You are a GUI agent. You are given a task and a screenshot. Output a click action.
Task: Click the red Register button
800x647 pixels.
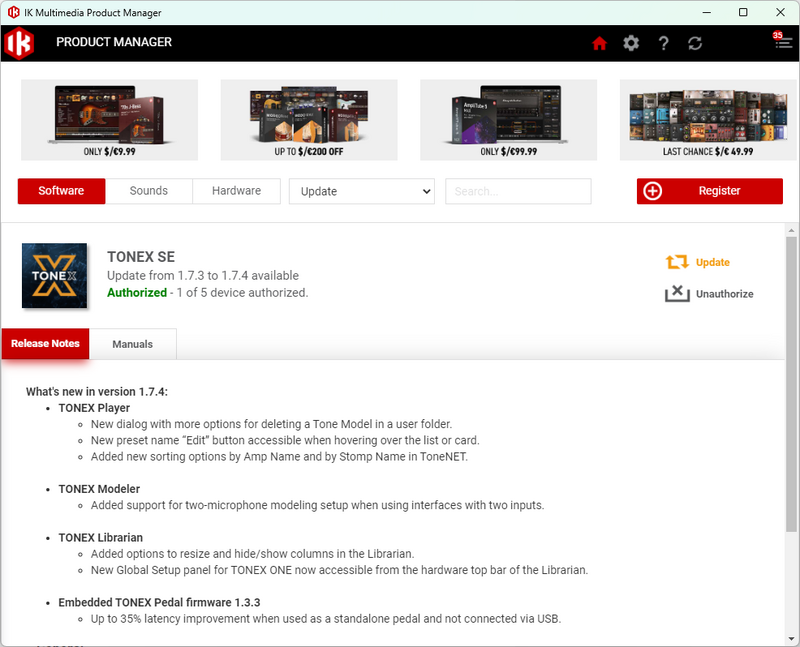click(x=710, y=191)
